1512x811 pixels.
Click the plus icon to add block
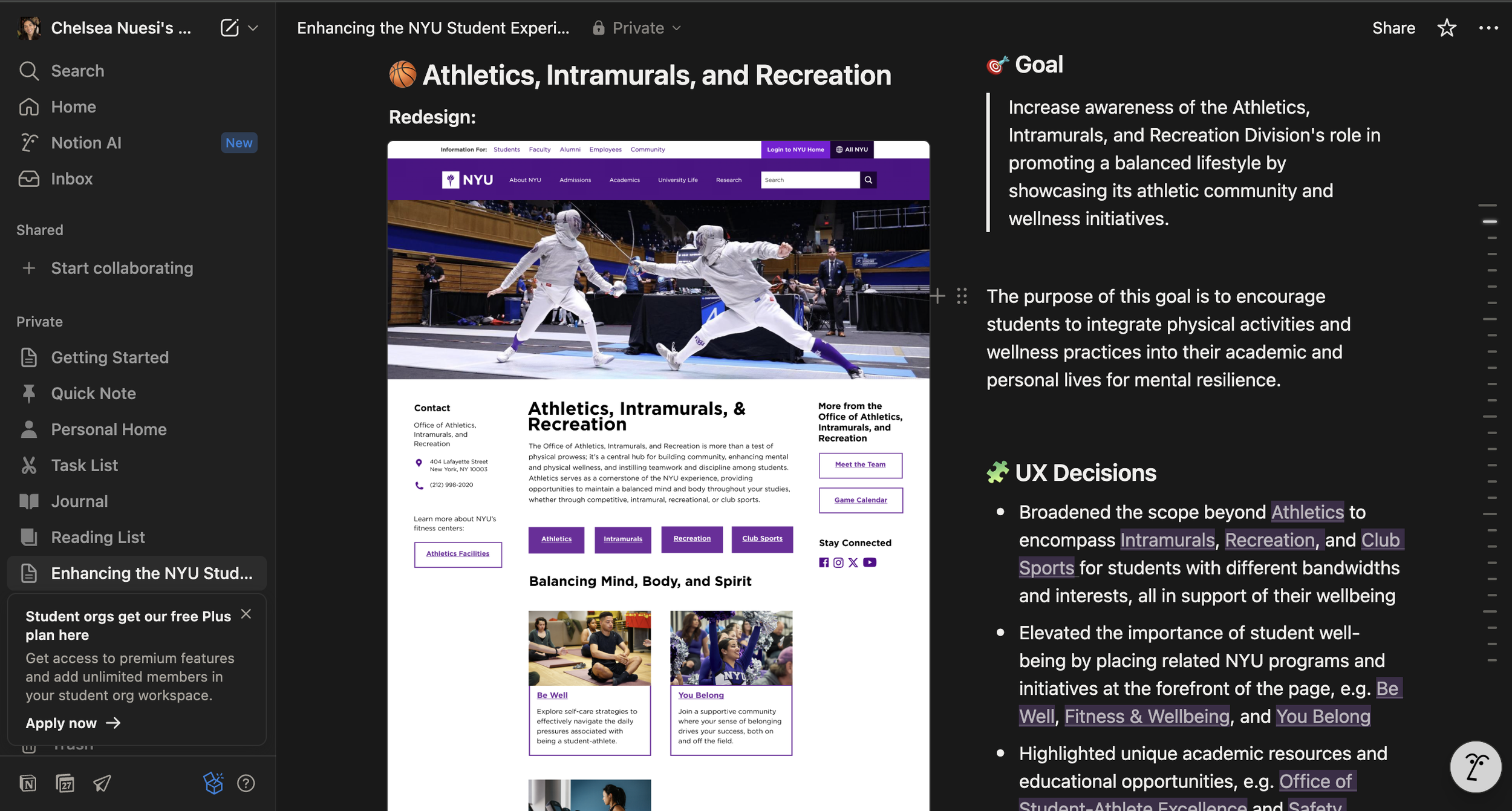tap(937, 296)
